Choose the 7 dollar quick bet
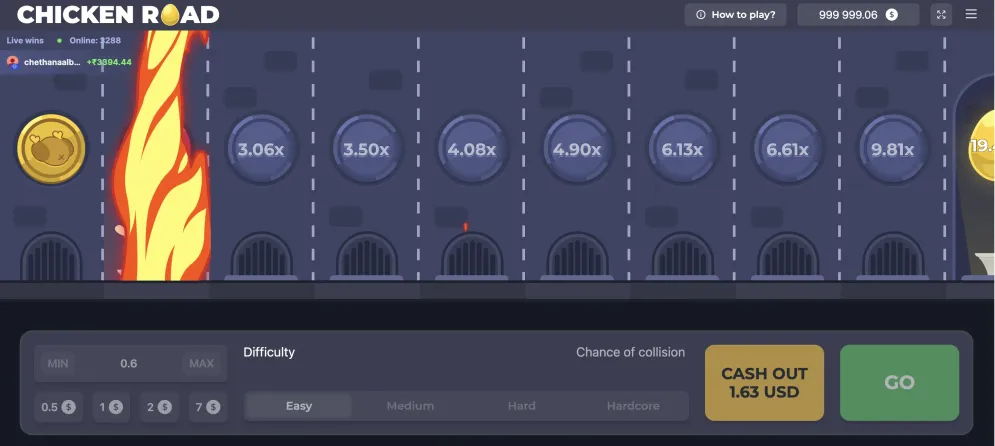This screenshot has height=446, width=995. 208,407
